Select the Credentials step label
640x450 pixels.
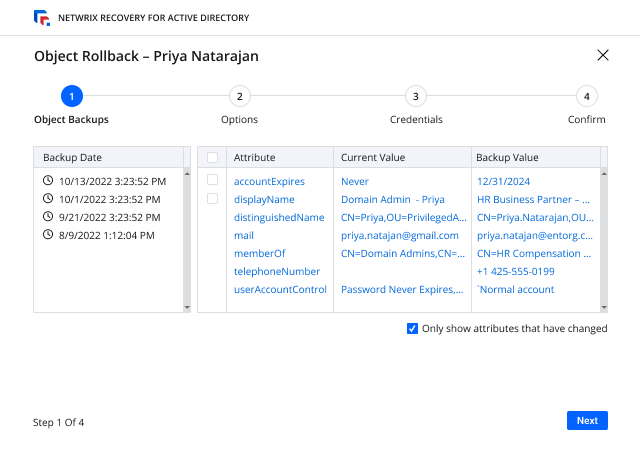coord(416,119)
